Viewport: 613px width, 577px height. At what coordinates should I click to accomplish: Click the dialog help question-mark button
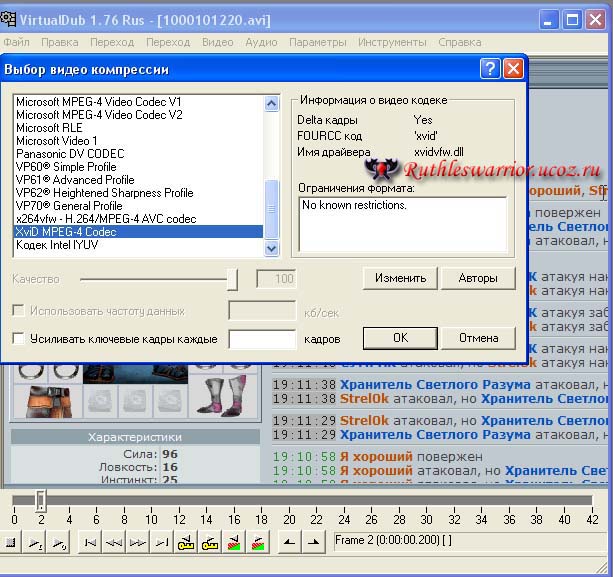coord(490,69)
